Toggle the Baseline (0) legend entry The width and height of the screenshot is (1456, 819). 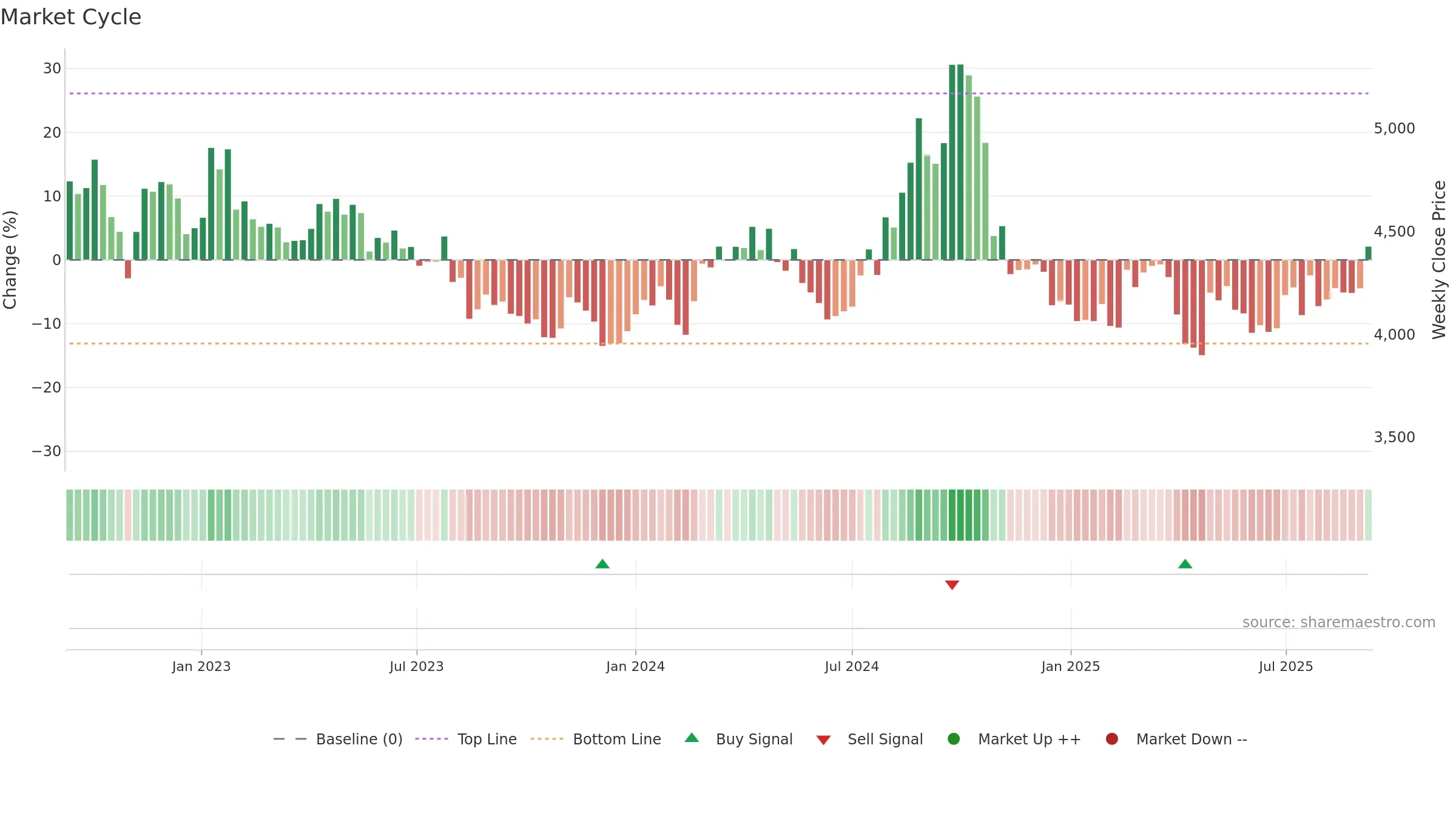click(x=338, y=739)
